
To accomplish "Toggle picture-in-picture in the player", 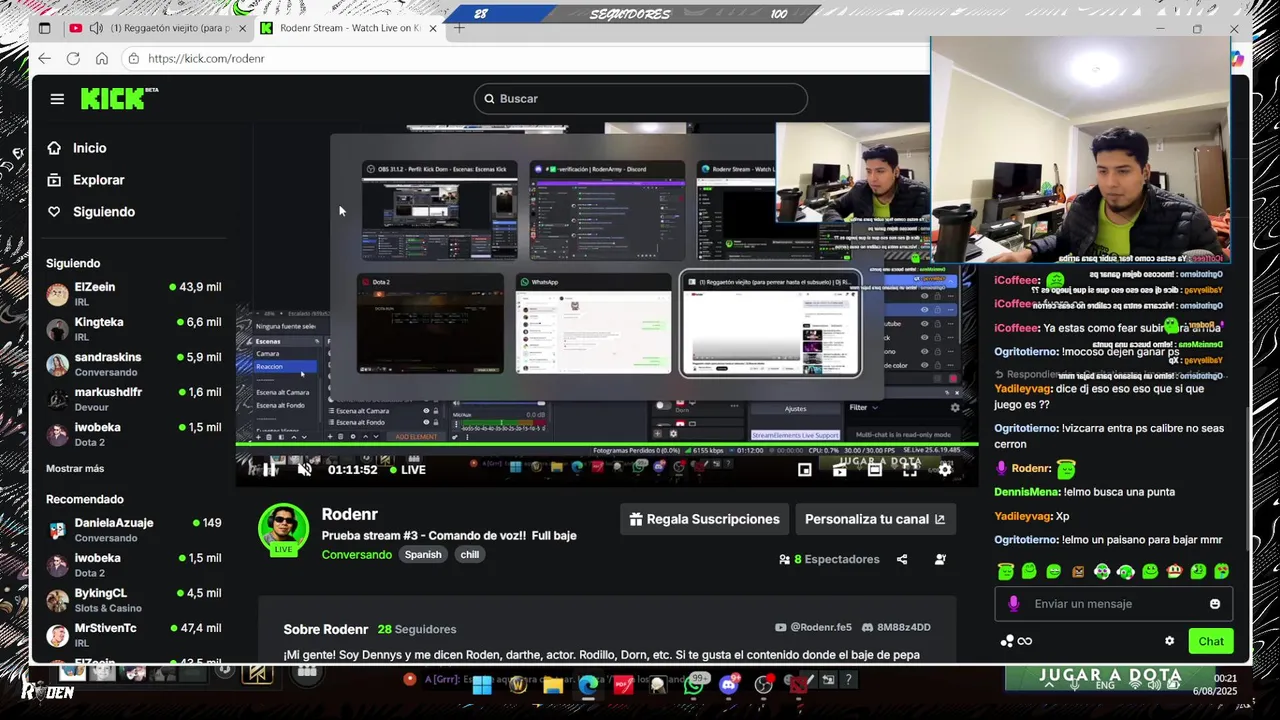I will pyautogui.click(x=804, y=470).
